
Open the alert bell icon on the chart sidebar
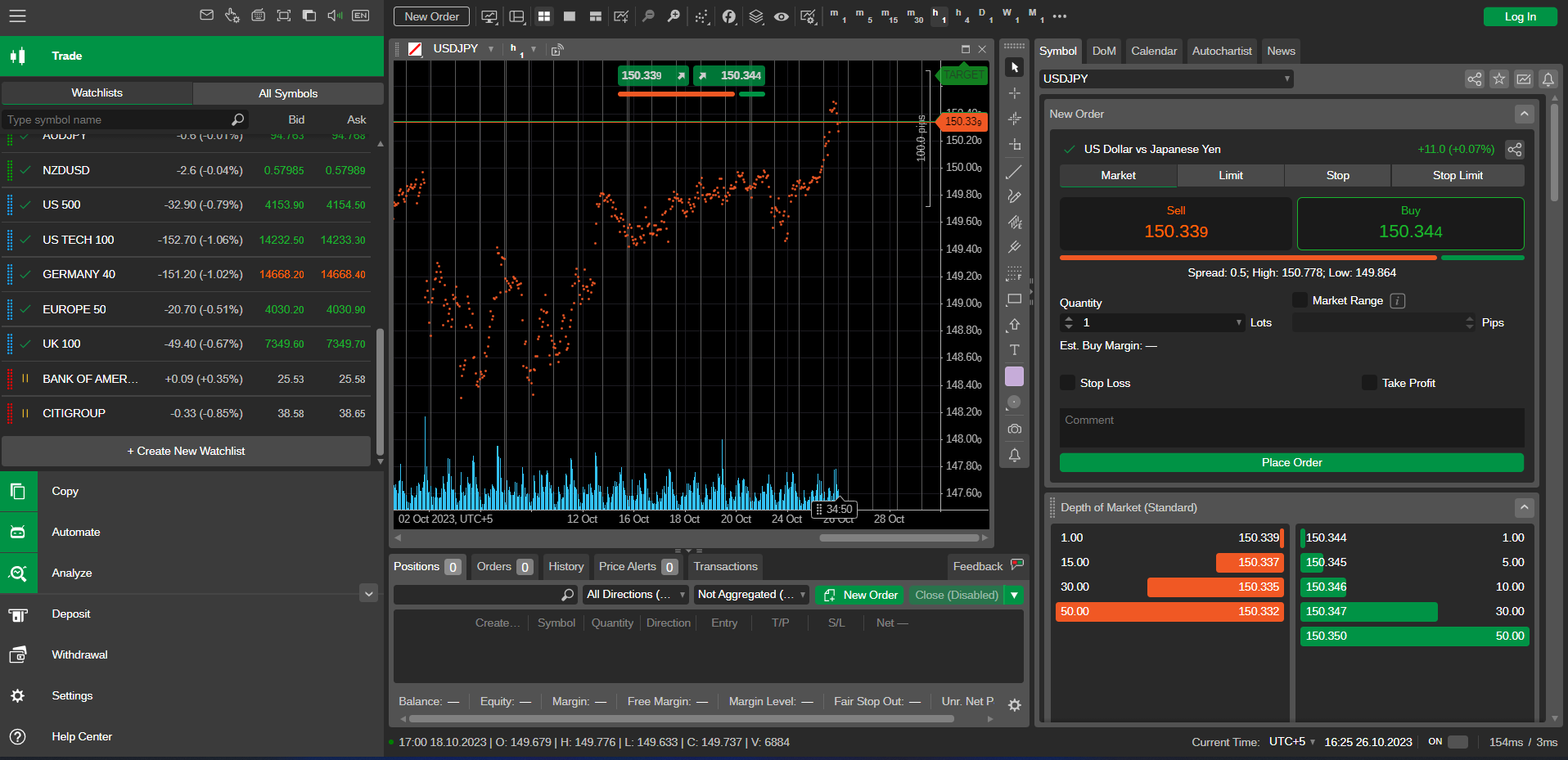(1014, 455)
